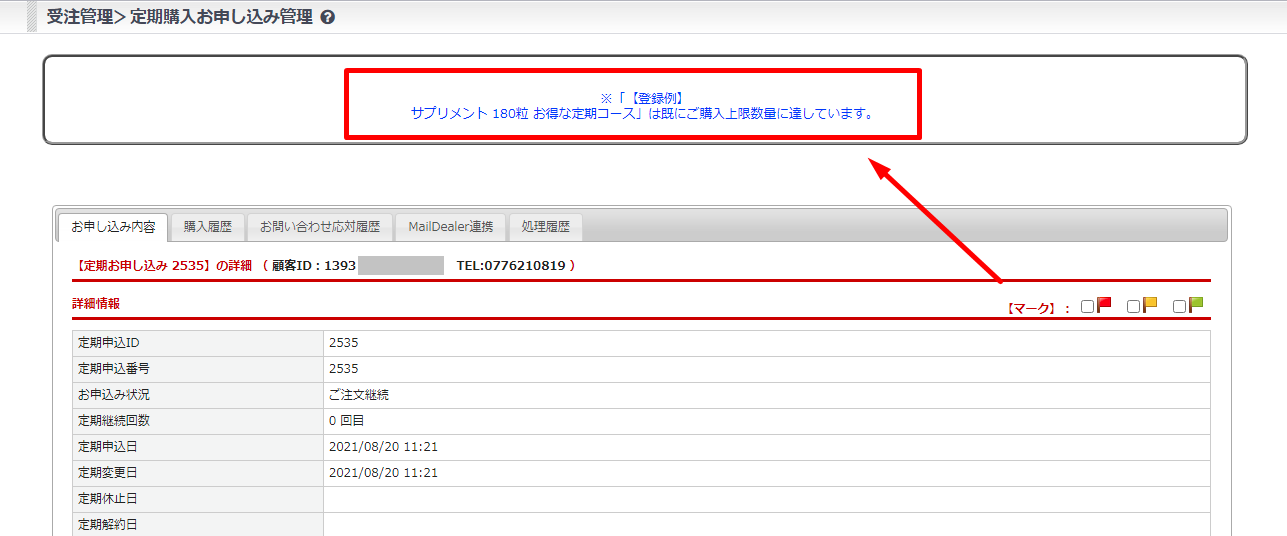Click the 定期解約日 label cell
The height and width of the screenshot is (536, 1287).
tap(198, 524)
